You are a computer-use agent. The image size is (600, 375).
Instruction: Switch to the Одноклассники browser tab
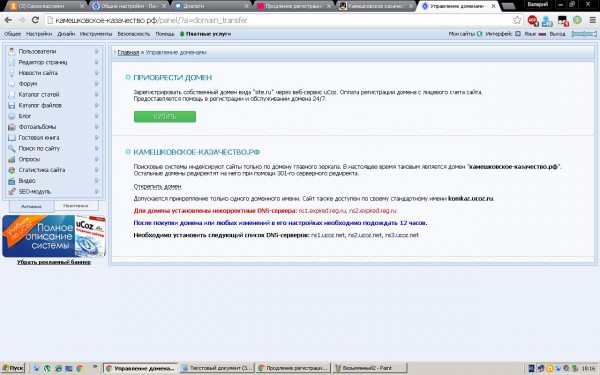pos(47,6)
